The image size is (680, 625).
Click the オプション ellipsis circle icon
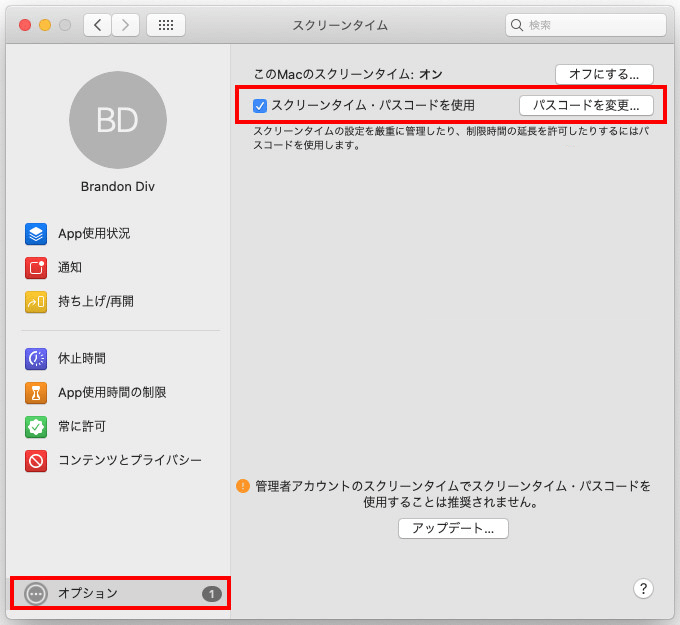[36, 593]
